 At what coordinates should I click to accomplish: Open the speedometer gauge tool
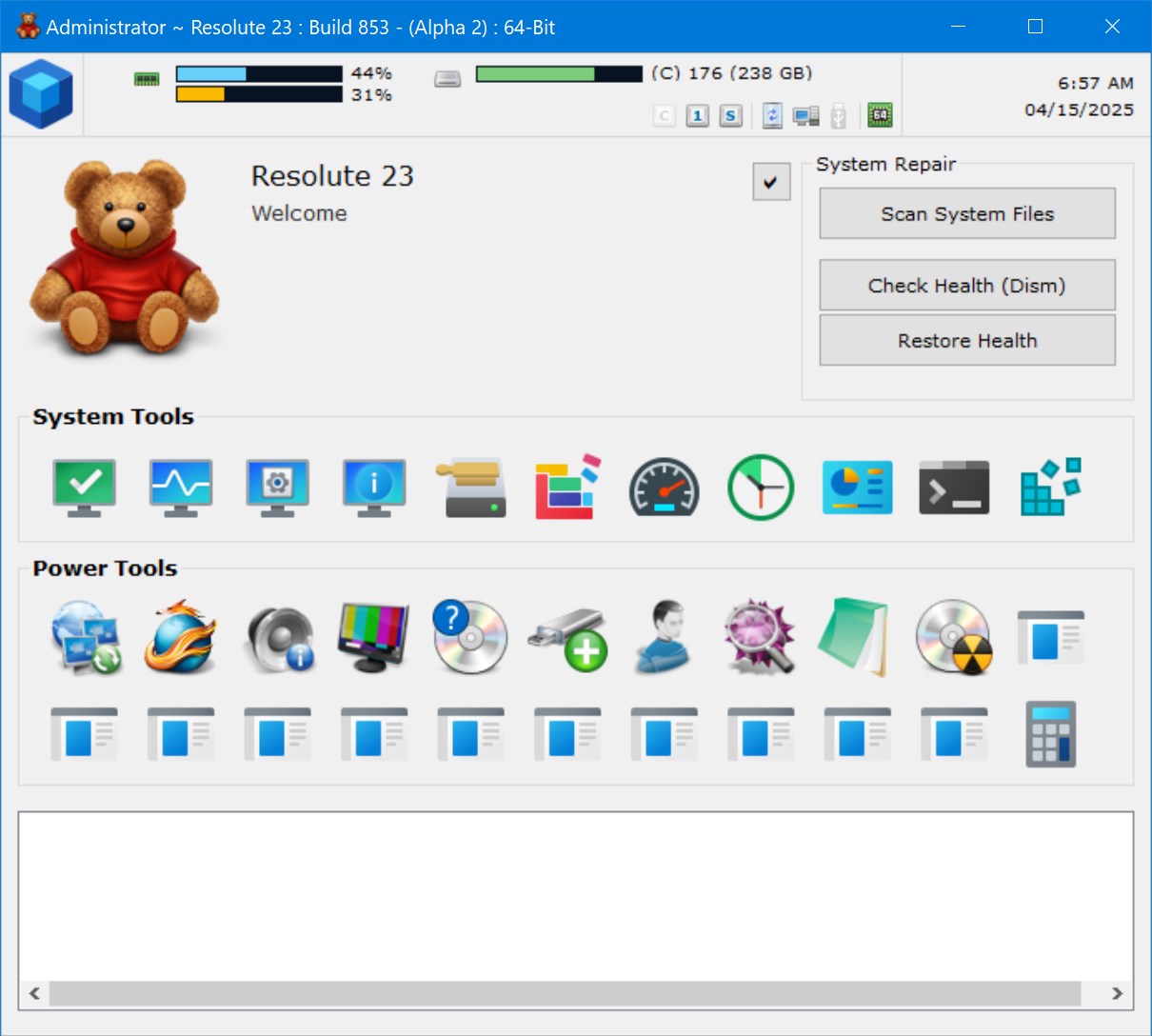(665, 488)
